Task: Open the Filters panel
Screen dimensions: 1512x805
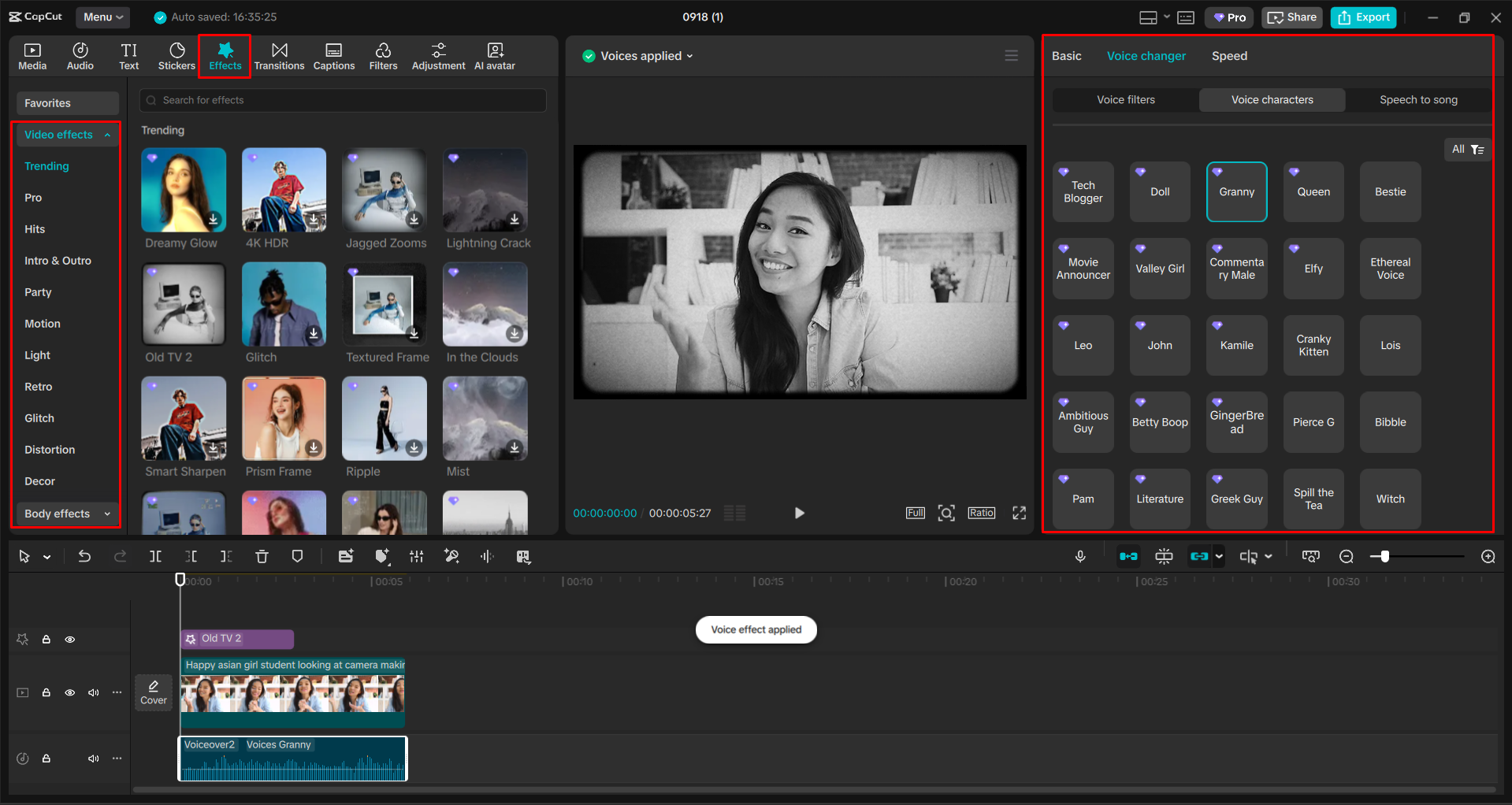Action: coord(384,55)
